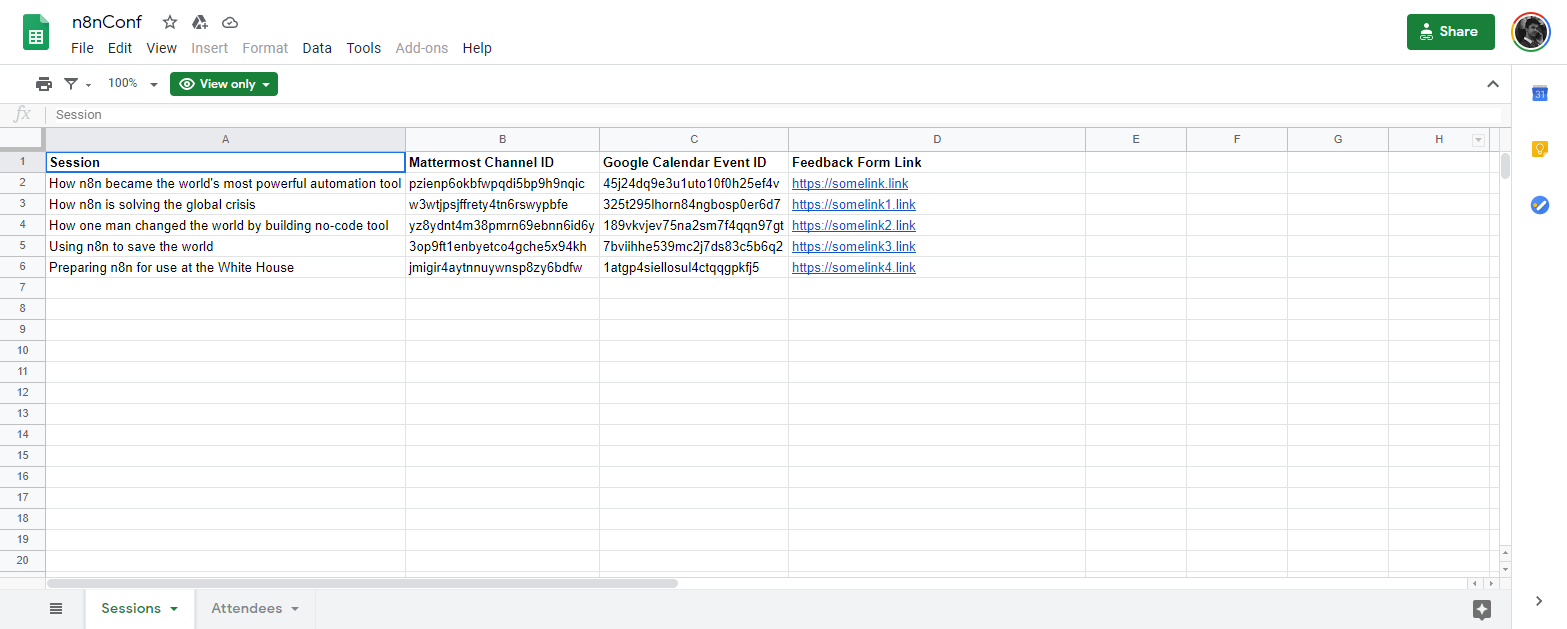Select cell 'How n8n is solving the global crisis'
Image resolution: width=1567 pixels, height=629 pixels.
tap(225, 204)
